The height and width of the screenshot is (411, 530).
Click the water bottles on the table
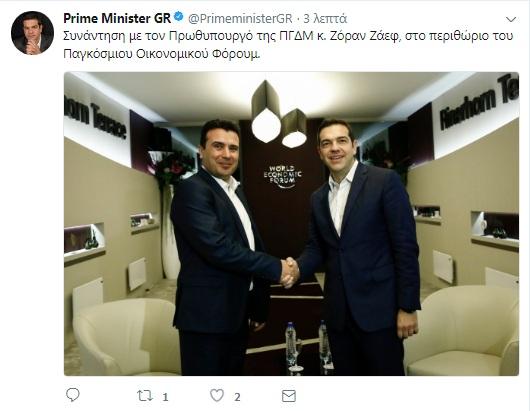pos(309,346)
